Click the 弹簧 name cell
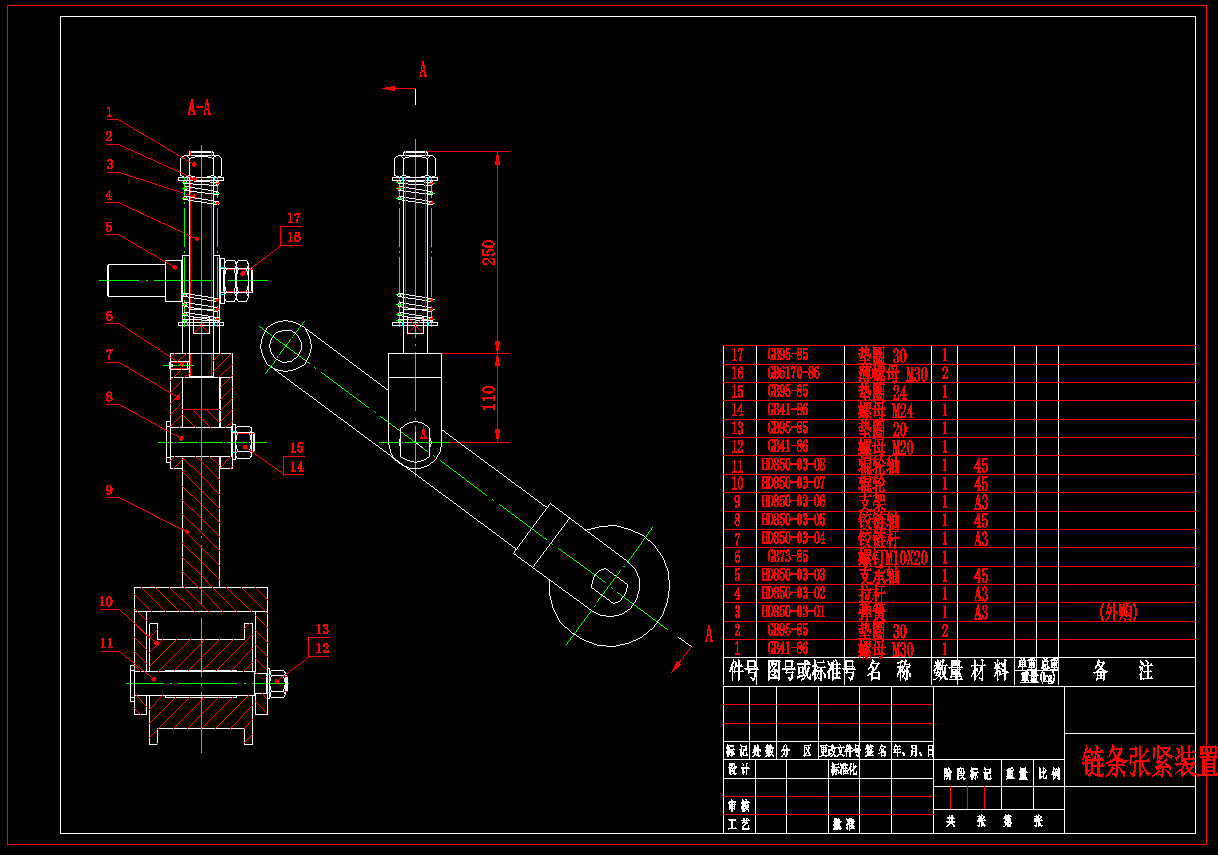1218x855 pixels. click(x=872, y=612)
